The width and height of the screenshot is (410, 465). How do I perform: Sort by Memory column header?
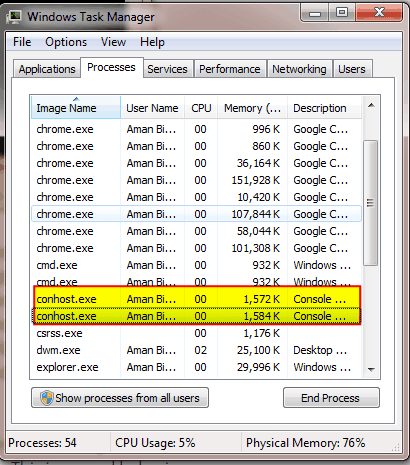[252, 108]
